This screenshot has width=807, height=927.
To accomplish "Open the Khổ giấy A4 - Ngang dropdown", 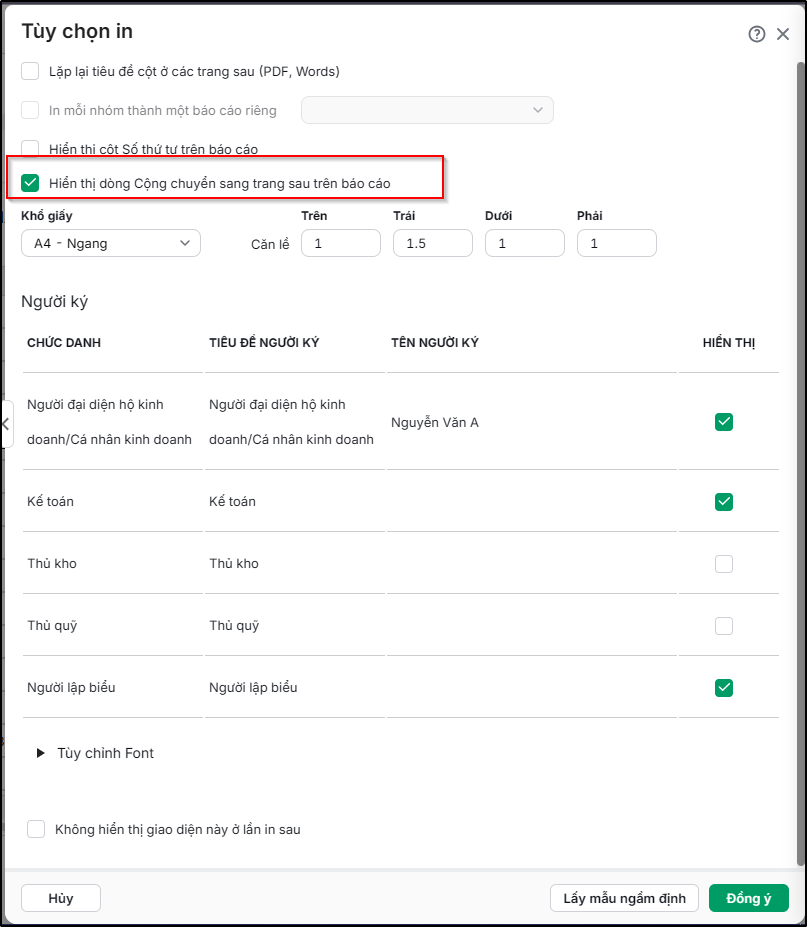I will pyautogui.click(x=111, y=243).
